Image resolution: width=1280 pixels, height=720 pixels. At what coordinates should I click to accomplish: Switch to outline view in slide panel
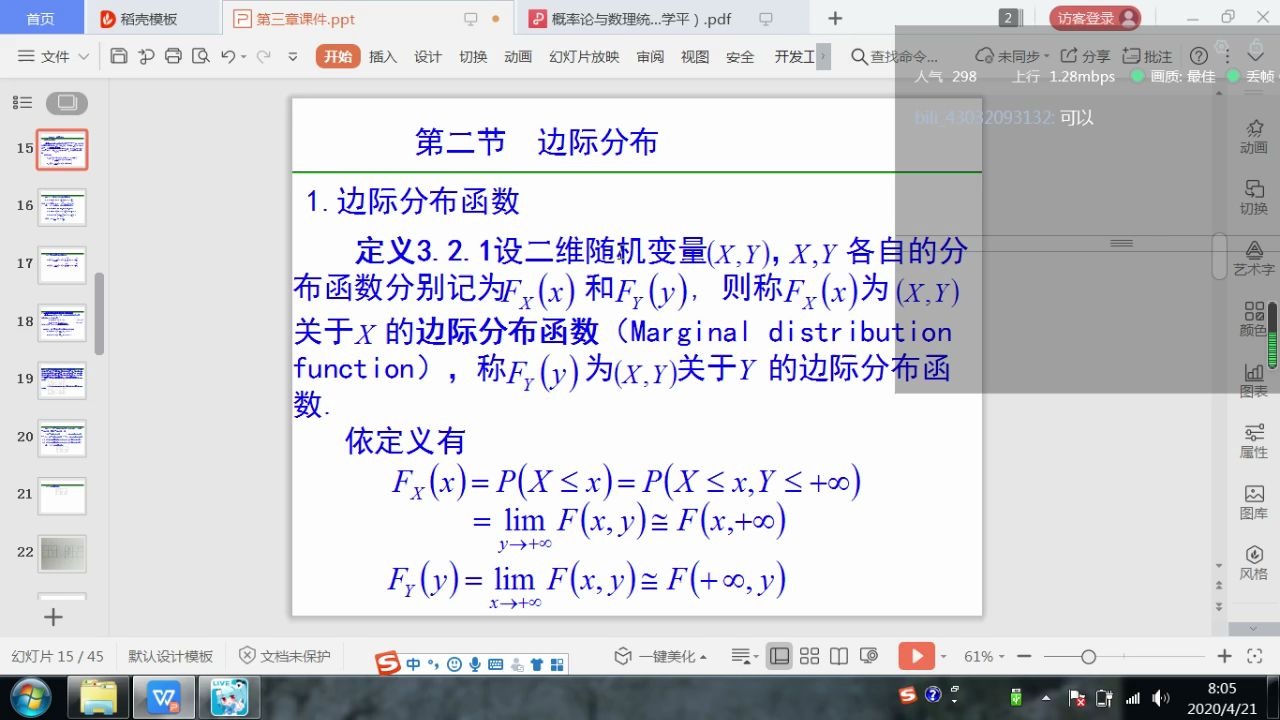[22, 102]
